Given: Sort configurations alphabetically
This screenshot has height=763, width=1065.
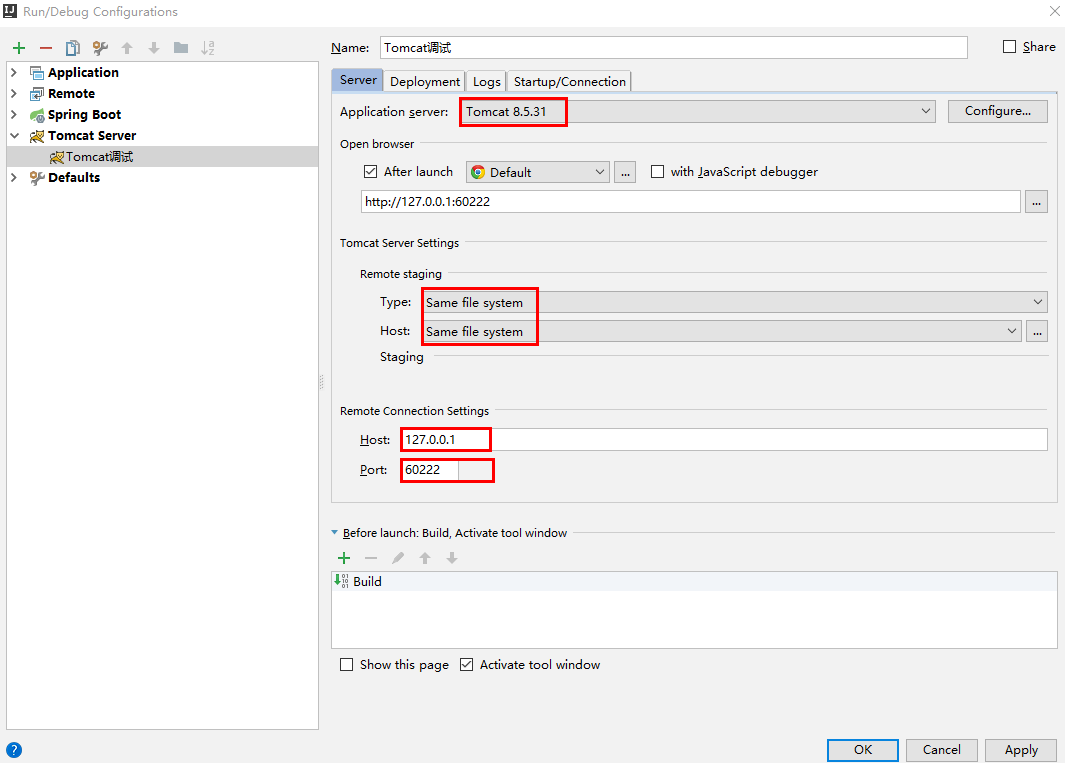Looking at the screenshot, I should 208,48.
